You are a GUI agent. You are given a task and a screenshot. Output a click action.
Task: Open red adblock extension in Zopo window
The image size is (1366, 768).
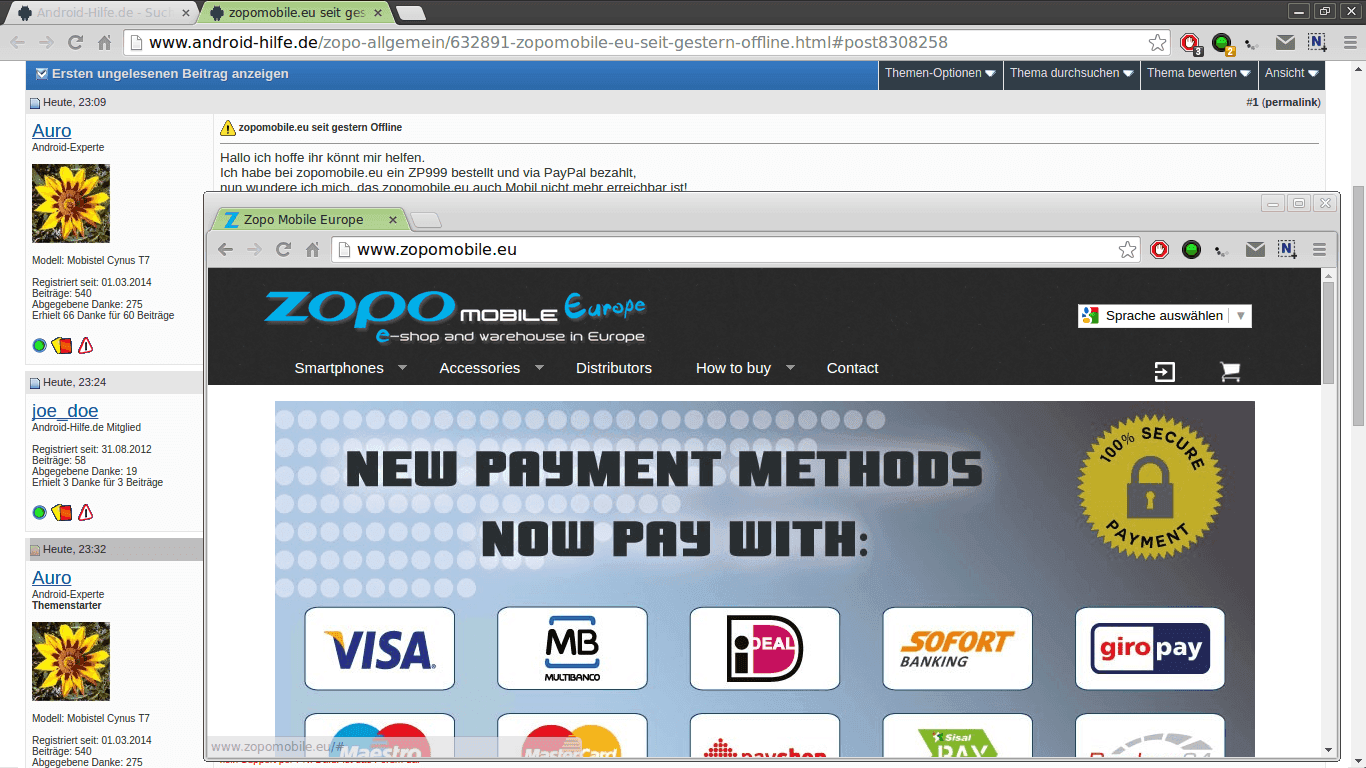click(x=1159, y=249)
